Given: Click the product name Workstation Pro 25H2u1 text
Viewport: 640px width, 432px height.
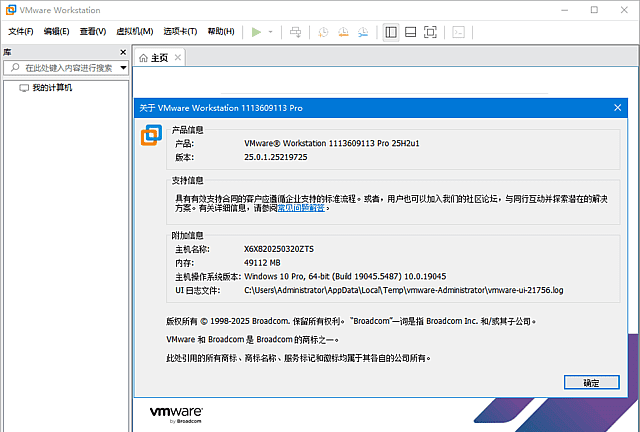Looking at the screenshot, I should point(331,143).
